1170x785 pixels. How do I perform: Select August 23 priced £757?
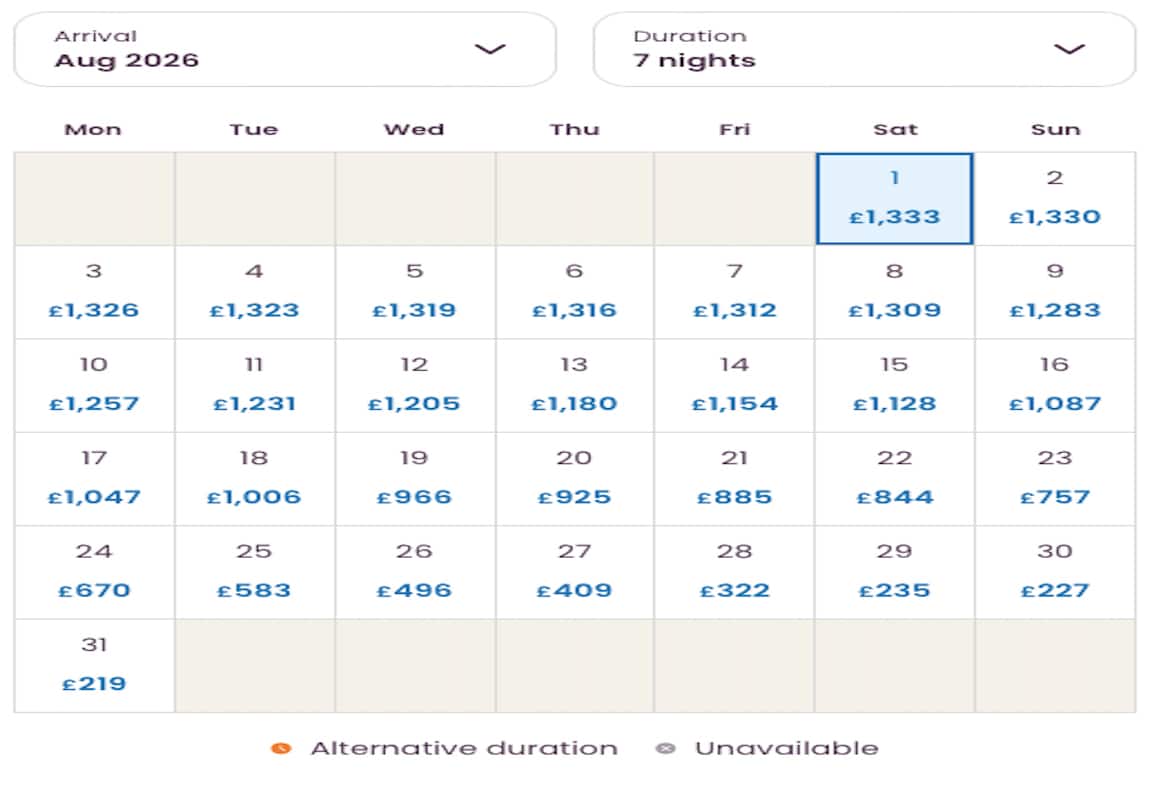click(x=1055, y=478)
